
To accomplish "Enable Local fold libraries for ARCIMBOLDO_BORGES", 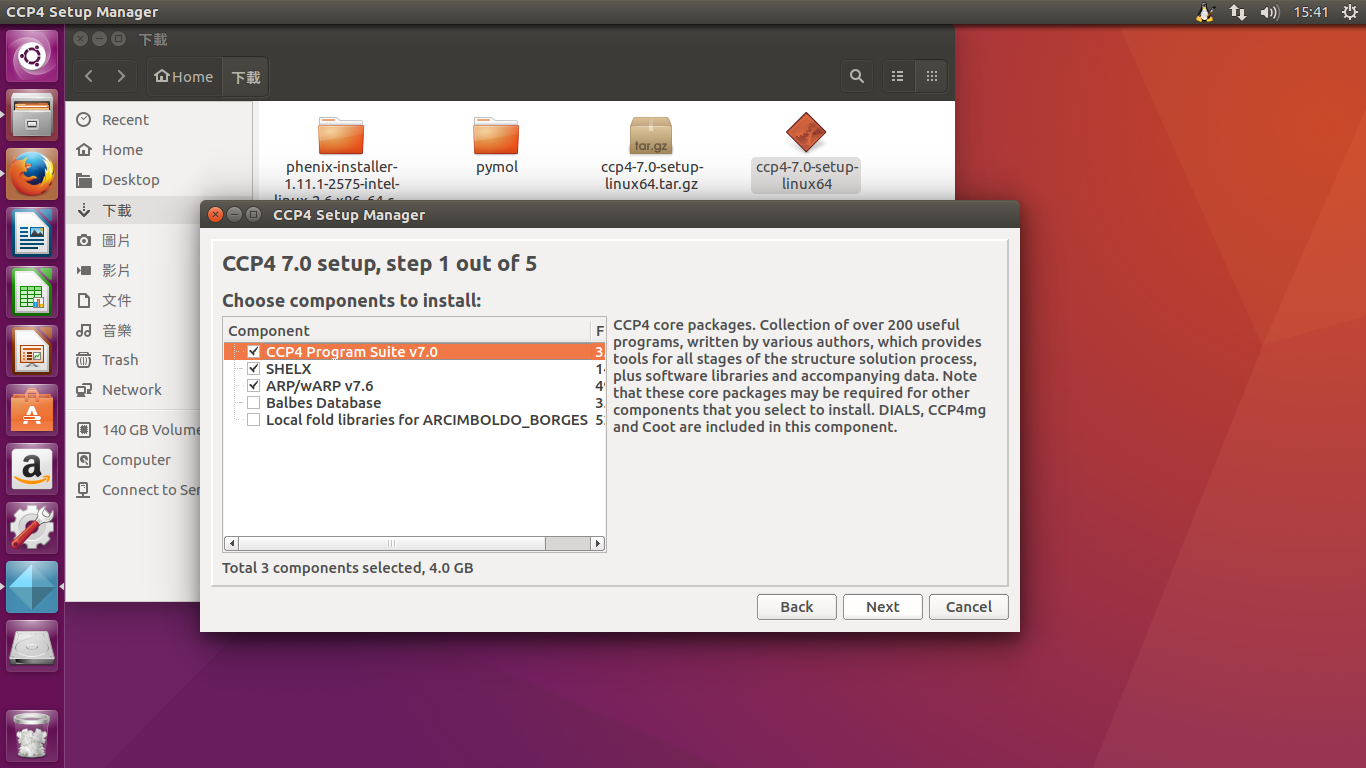I will pos(254,420).
